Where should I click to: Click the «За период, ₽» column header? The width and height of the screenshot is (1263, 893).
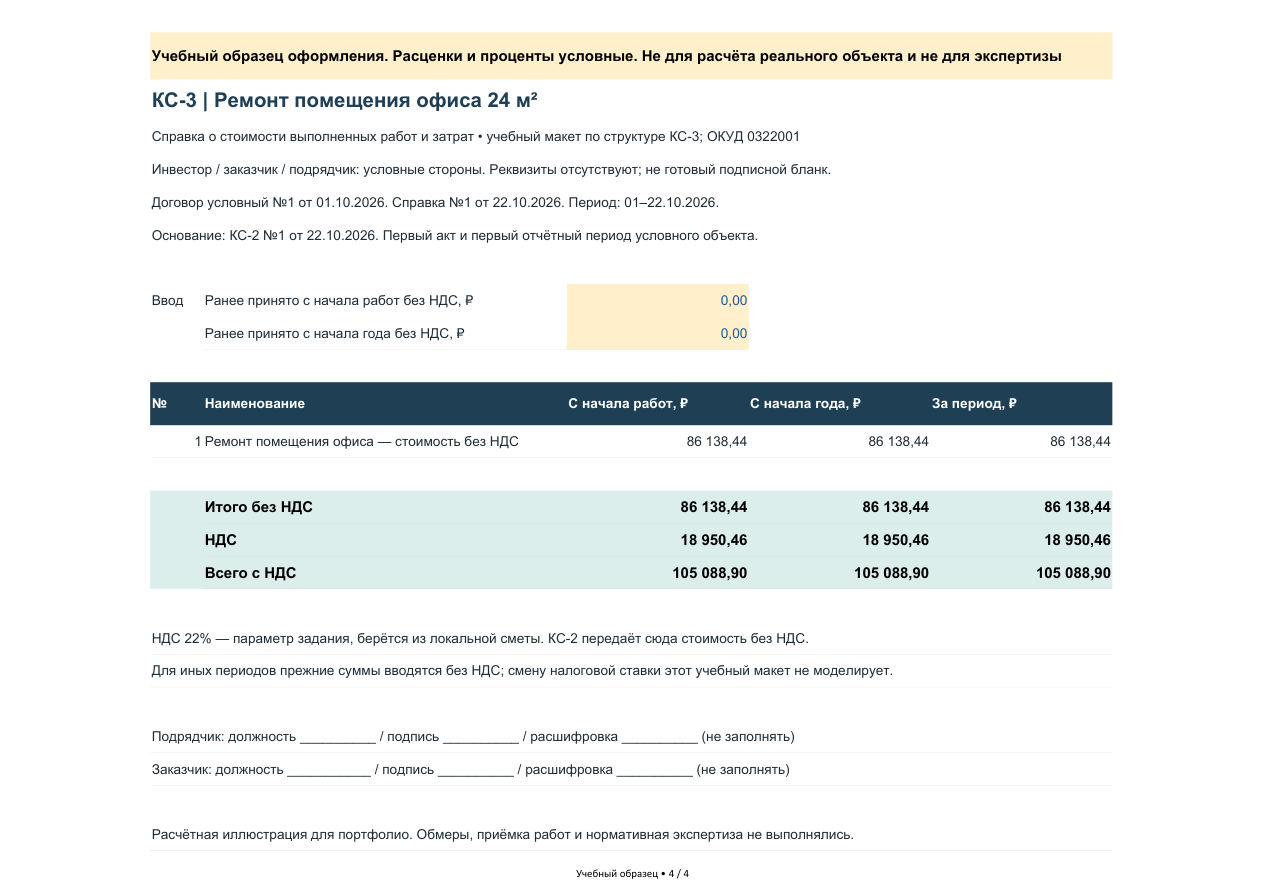(x=974, y=403)
